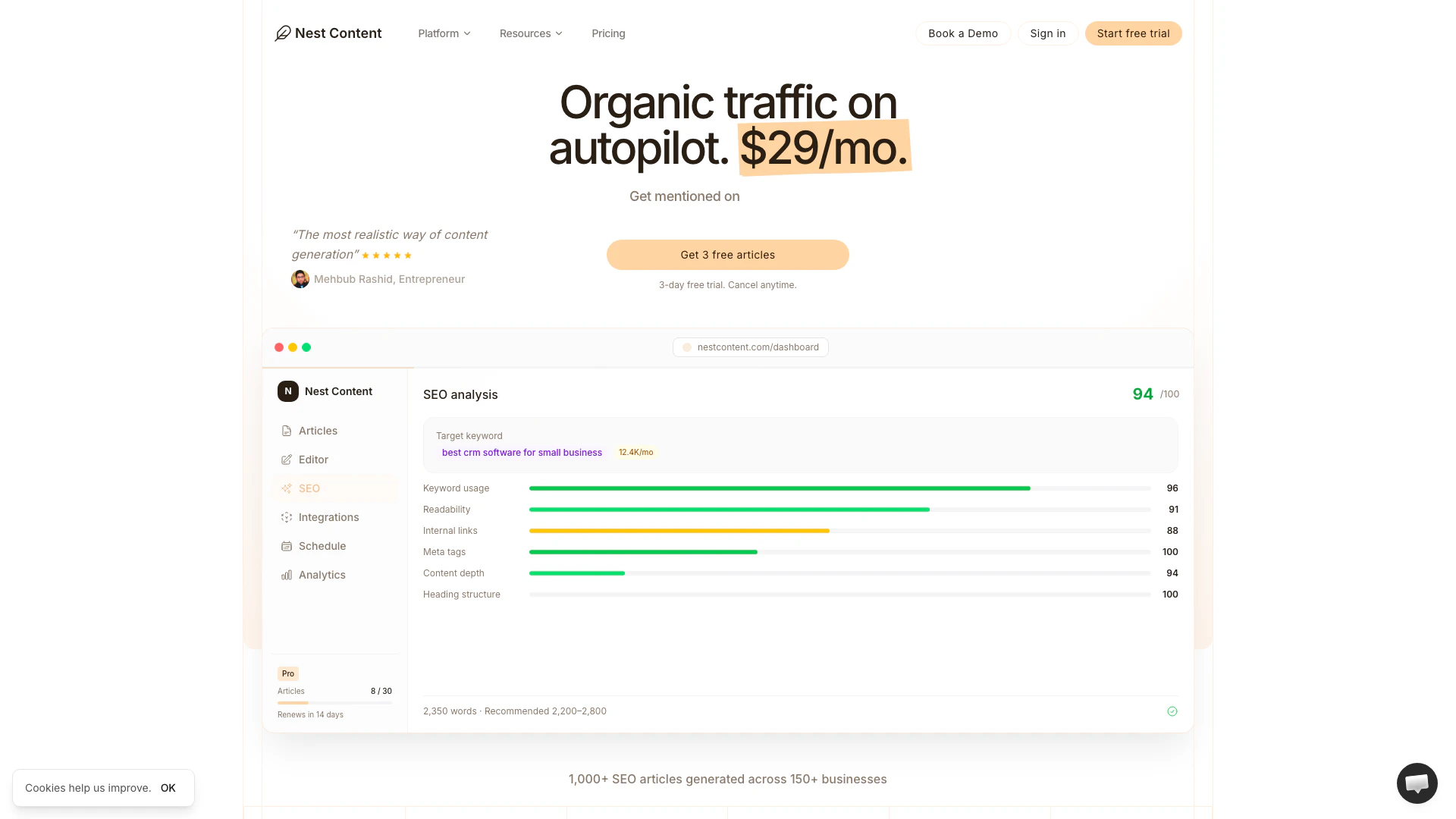Open the Editor pencil icon in sidebar

click(287, 460)
